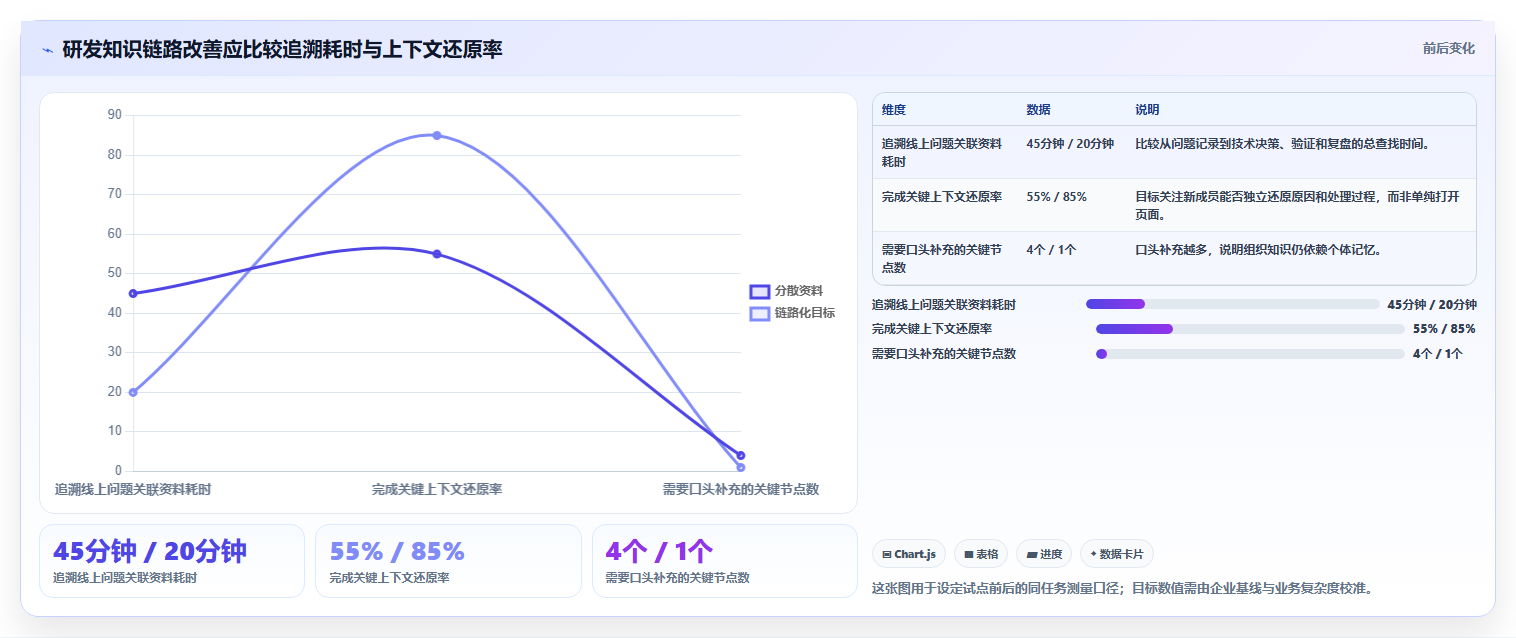Toggle 分散资料 series in chart legend
1516x638 pixels.
[786, 291]
